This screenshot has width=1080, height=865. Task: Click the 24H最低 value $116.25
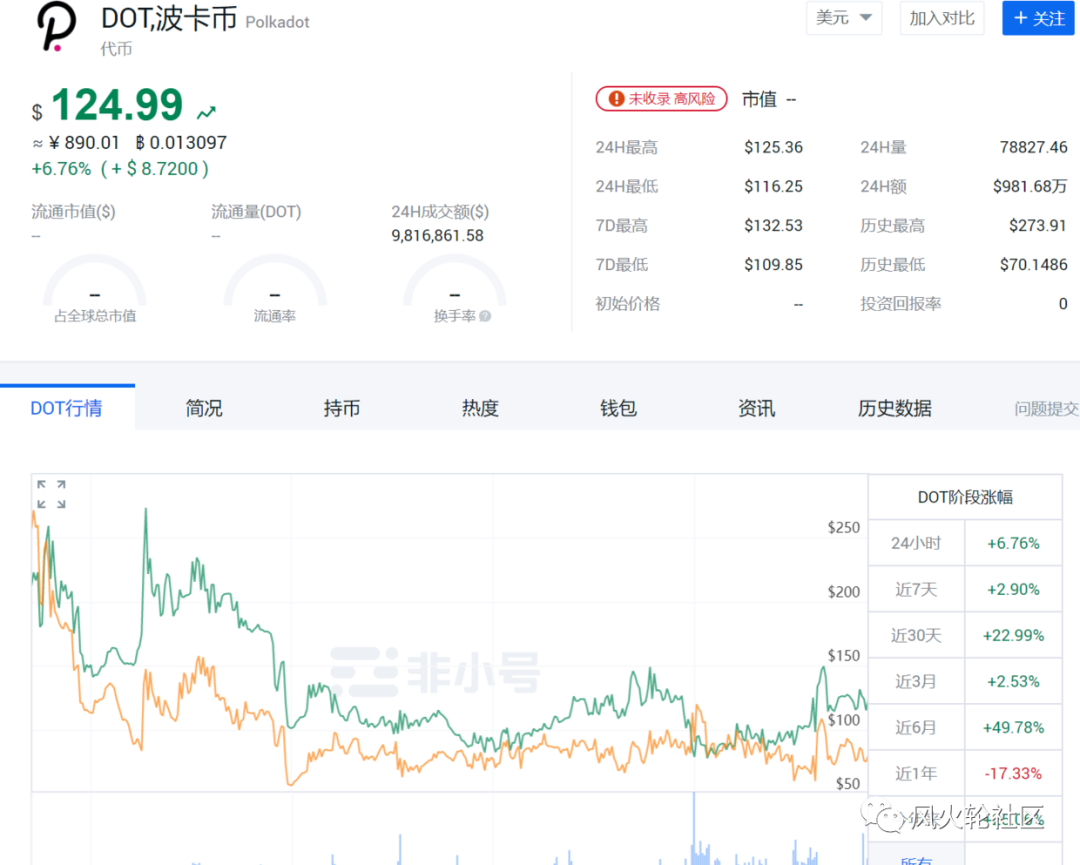coord(773,187)
